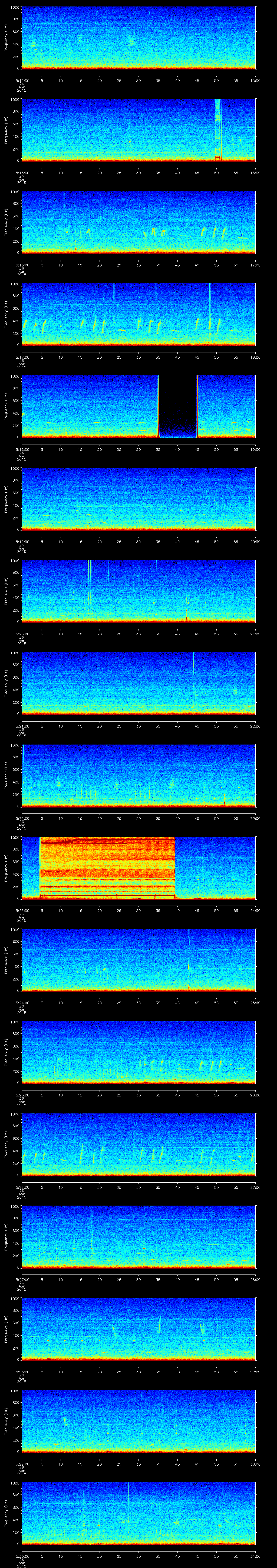
Task: Select the 5:17:00 start time label
Action: [x=22, y=357]
